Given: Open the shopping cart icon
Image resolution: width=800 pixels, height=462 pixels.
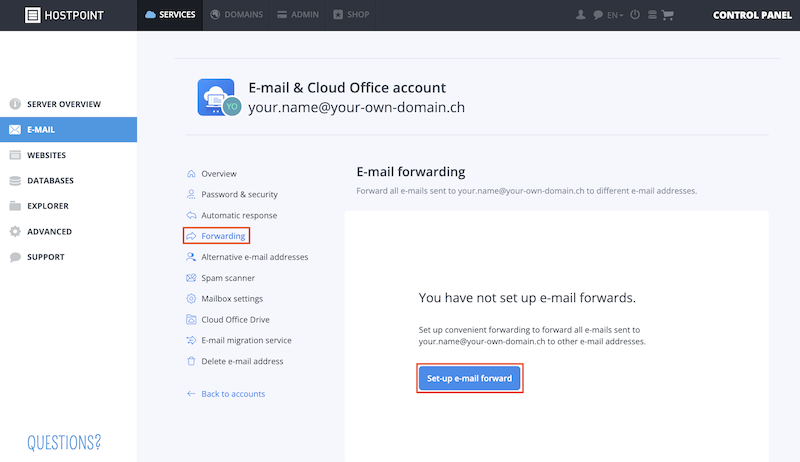Looking at the screenshot, I should click(x=667, y=15).
